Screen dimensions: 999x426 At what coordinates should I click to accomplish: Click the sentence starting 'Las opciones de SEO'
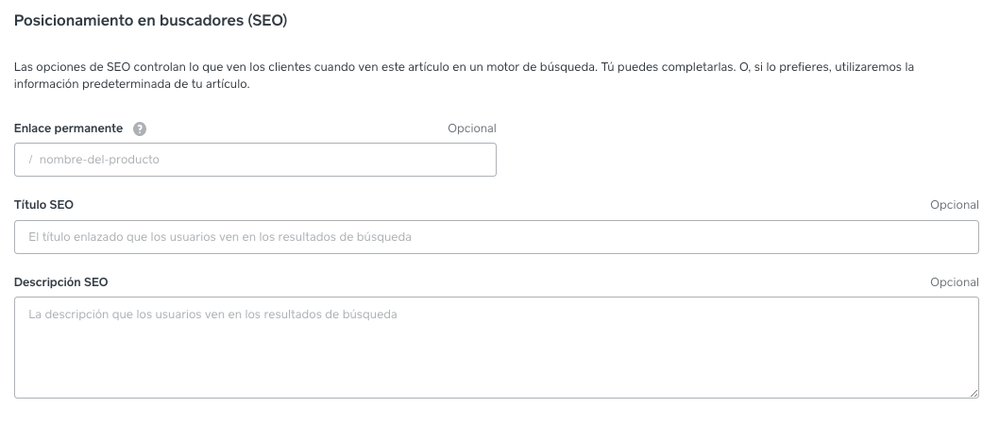coord(300,67)
